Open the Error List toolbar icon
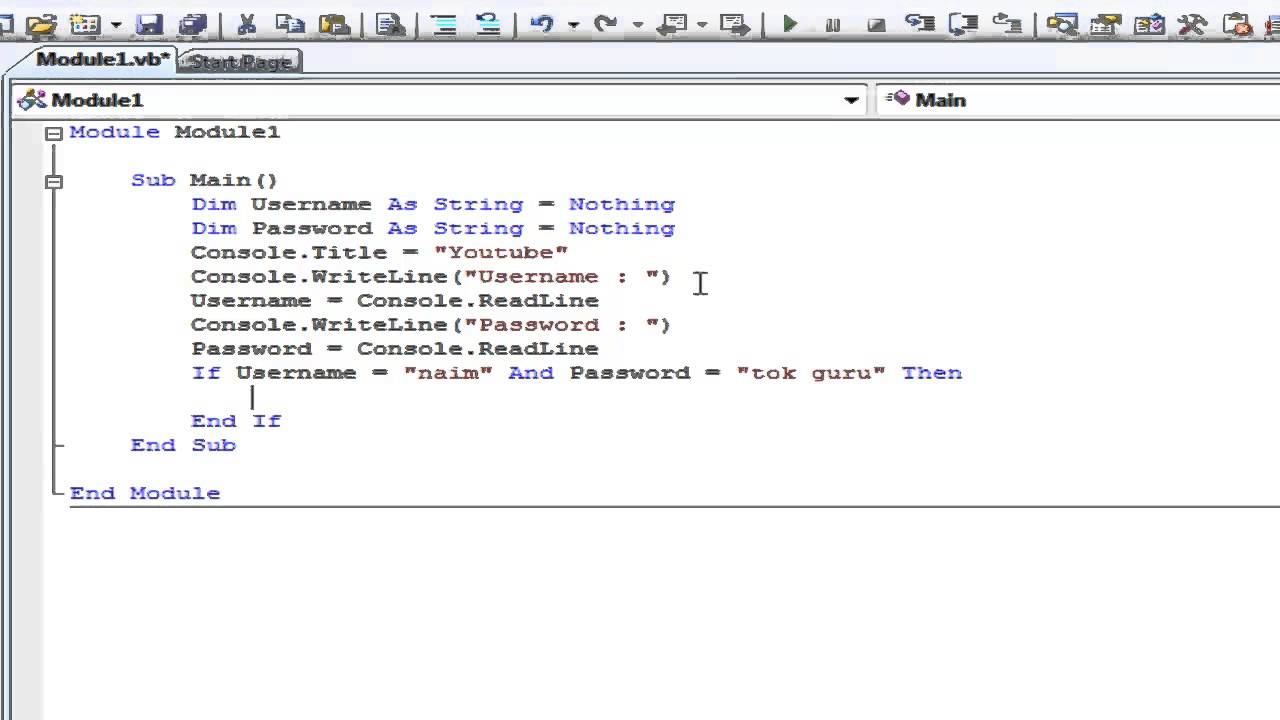 1237,25
